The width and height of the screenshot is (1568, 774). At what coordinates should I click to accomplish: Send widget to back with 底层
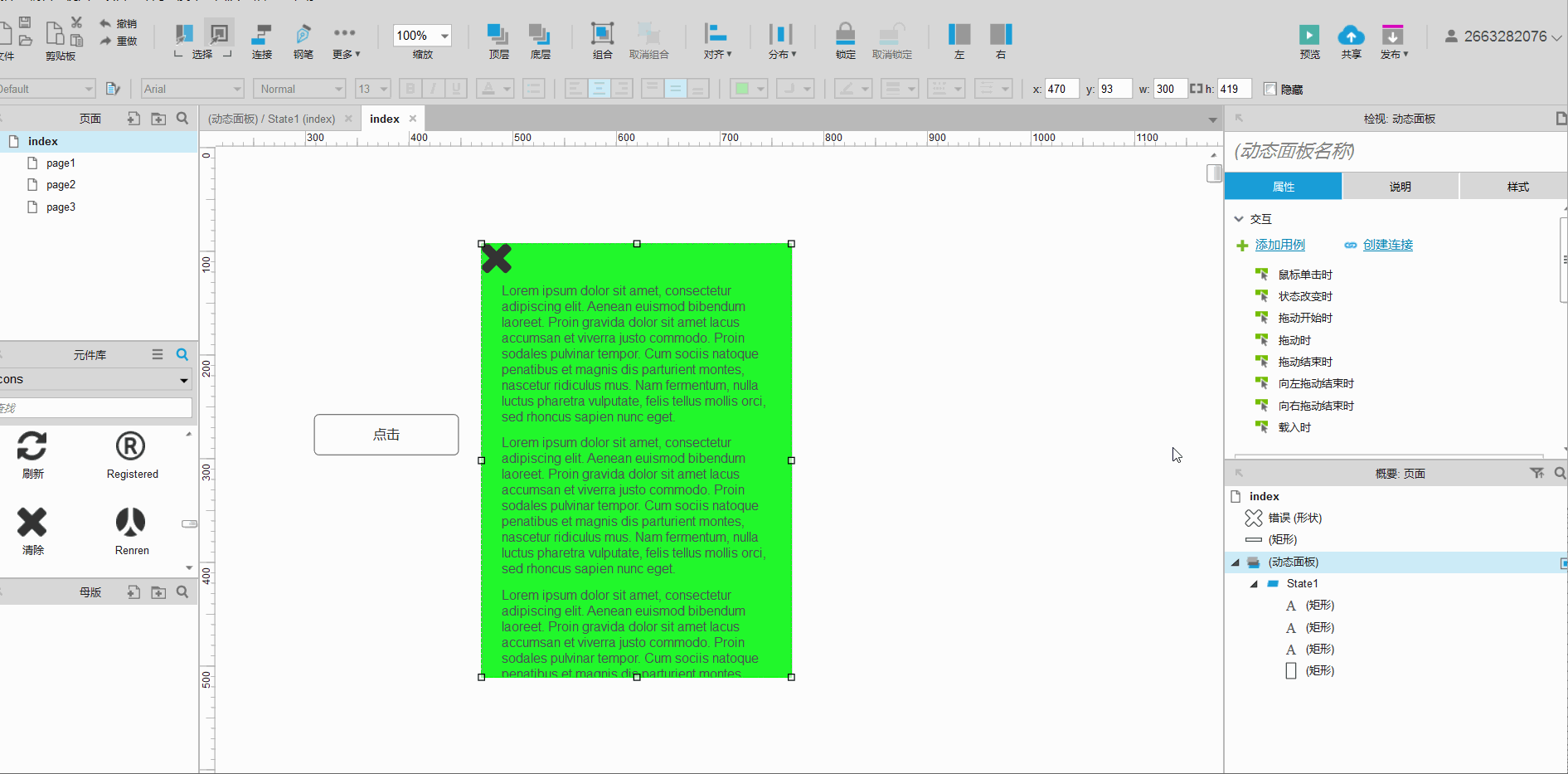click(x=540, y=34)
